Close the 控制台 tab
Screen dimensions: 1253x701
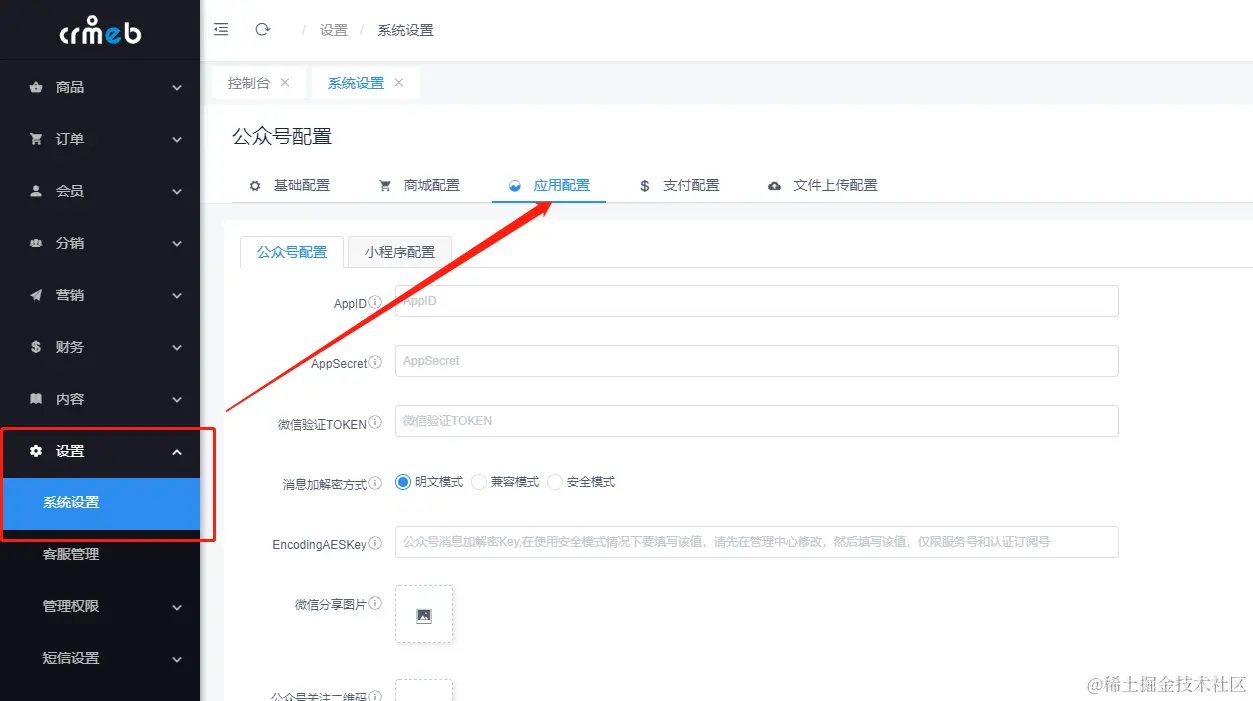[285, 83]
